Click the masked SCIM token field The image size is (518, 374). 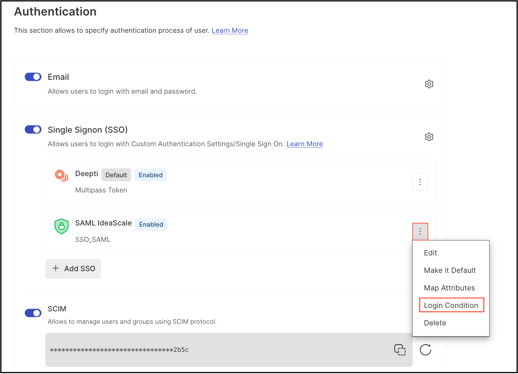(x=229, y=350)
